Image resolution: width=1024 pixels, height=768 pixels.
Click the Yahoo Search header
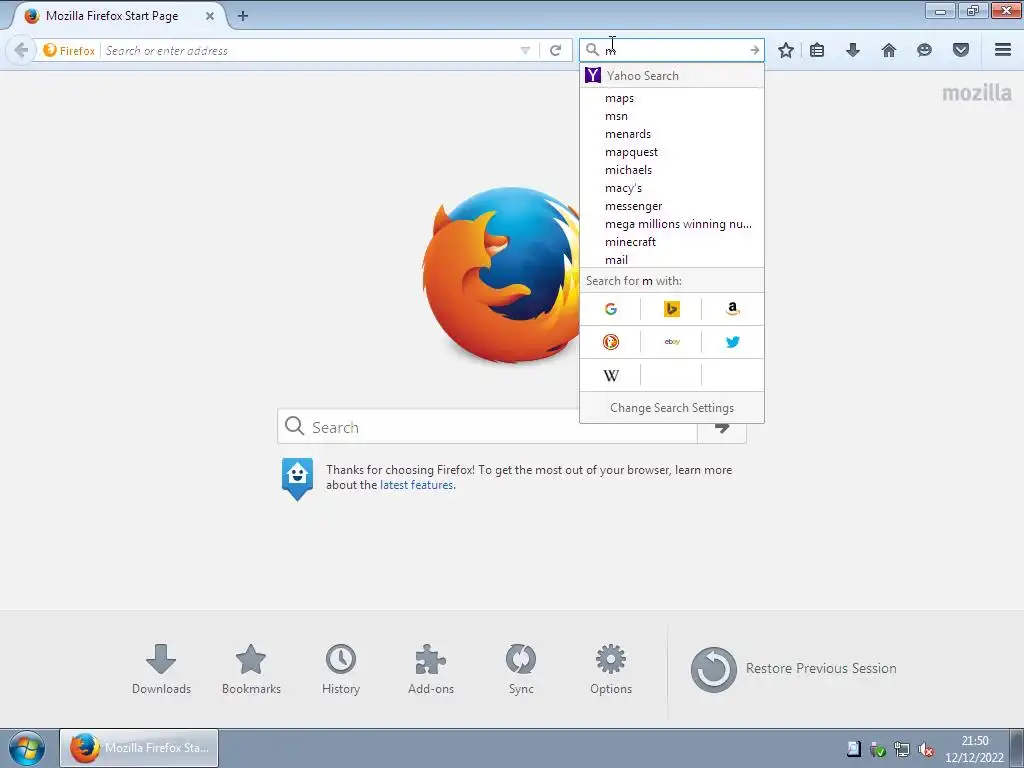[671, 76]
